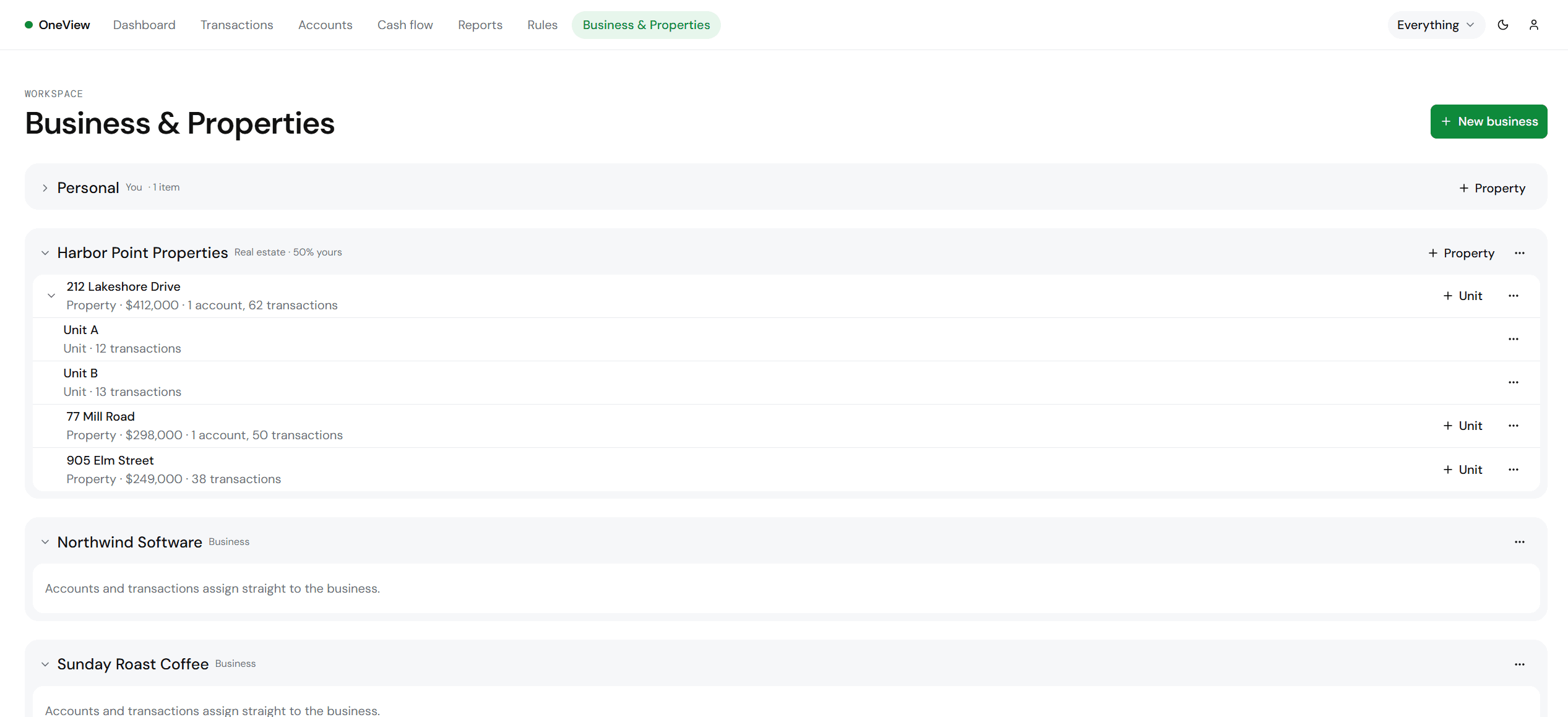The height and width of the screenshot is (717, 1568).
Task: Click the OneView logo
Action: coord(58,25)
